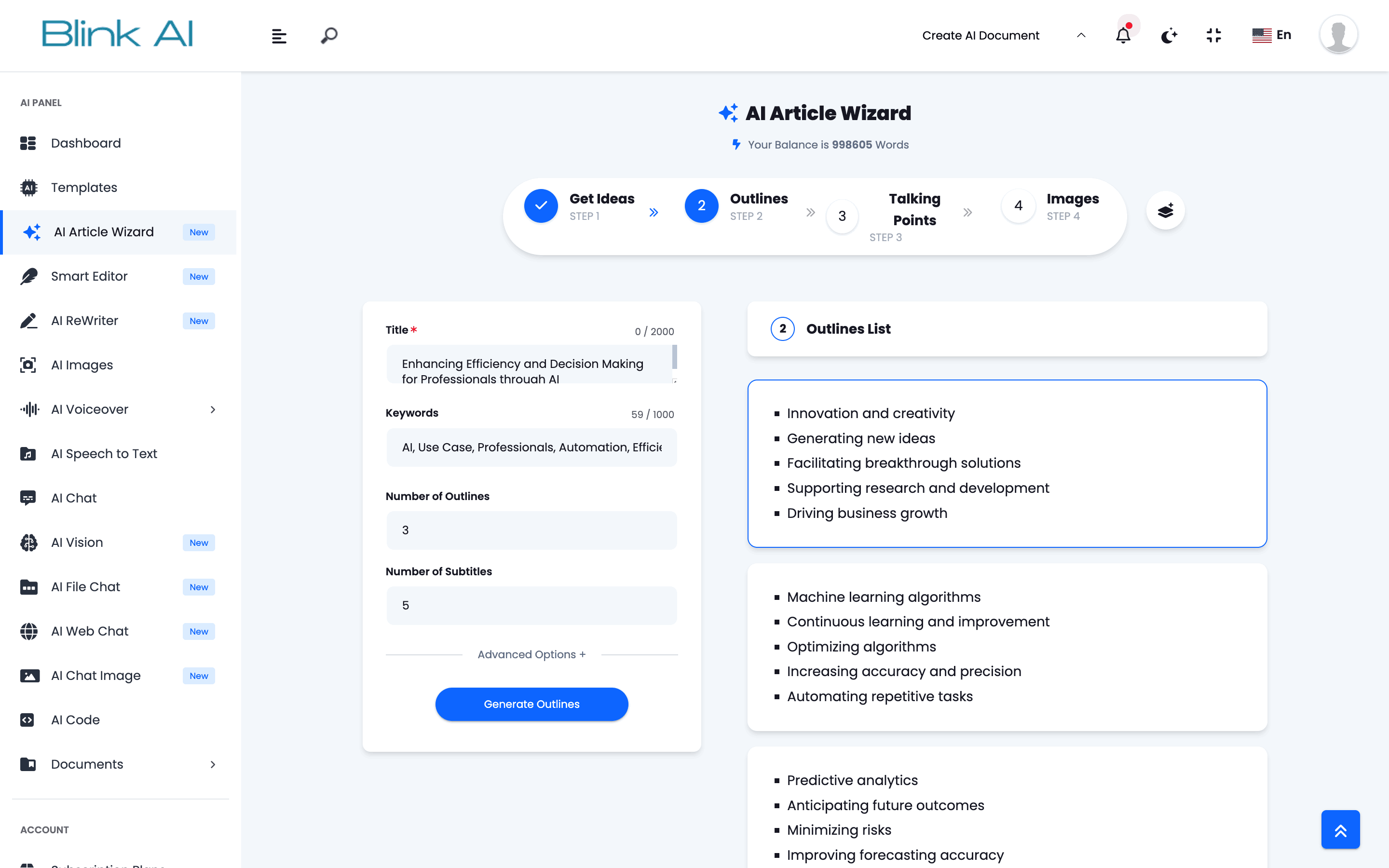
Task: Click the scroll-to-top double arrow button
Action: tap(1340, 829)
